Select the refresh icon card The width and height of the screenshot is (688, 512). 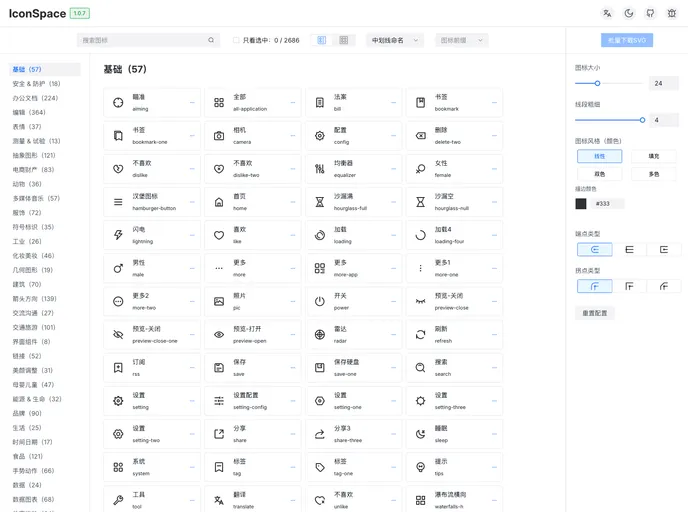point(454,334)
